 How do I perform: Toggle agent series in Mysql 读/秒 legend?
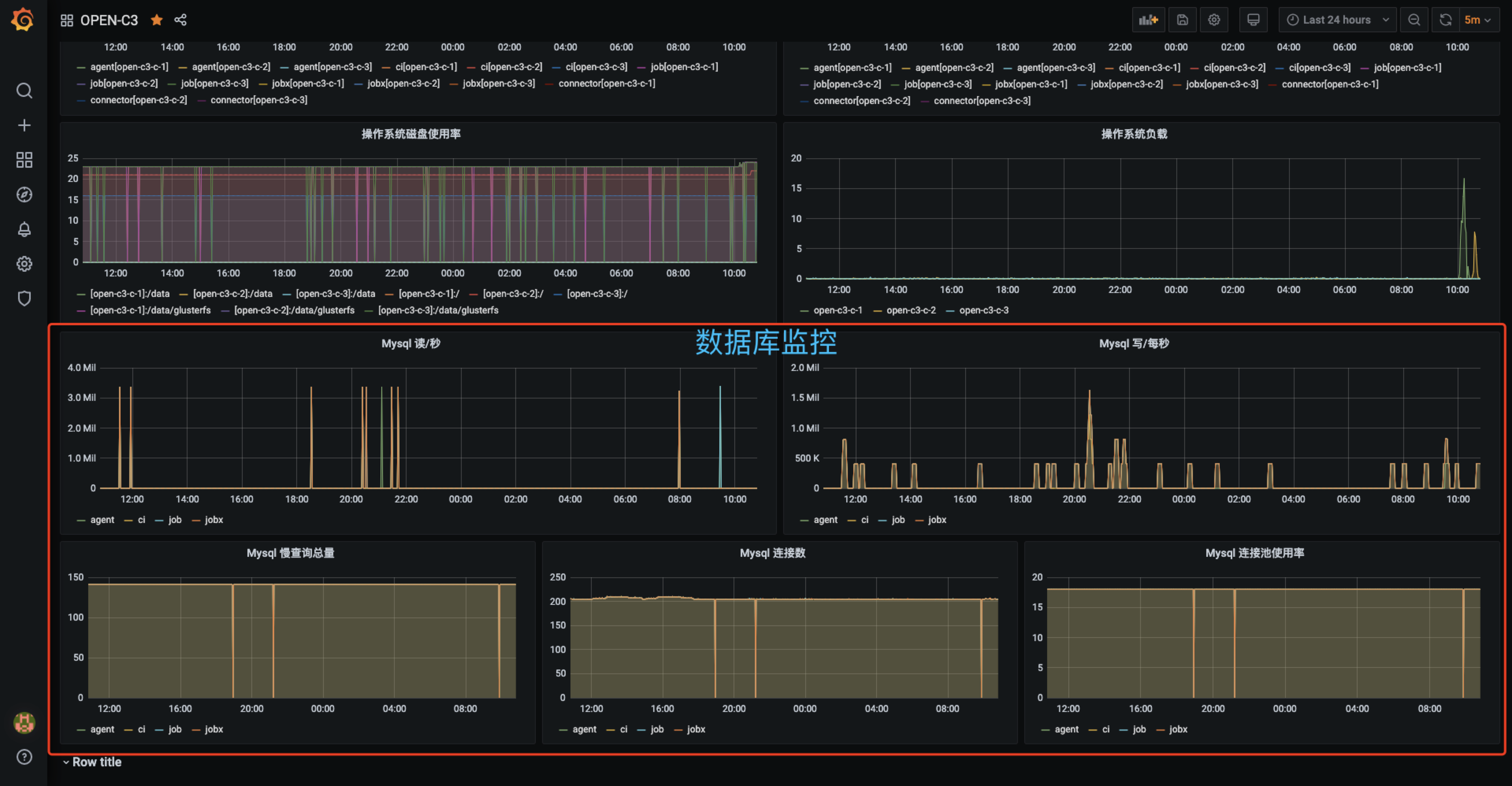(x=102, y=520)
